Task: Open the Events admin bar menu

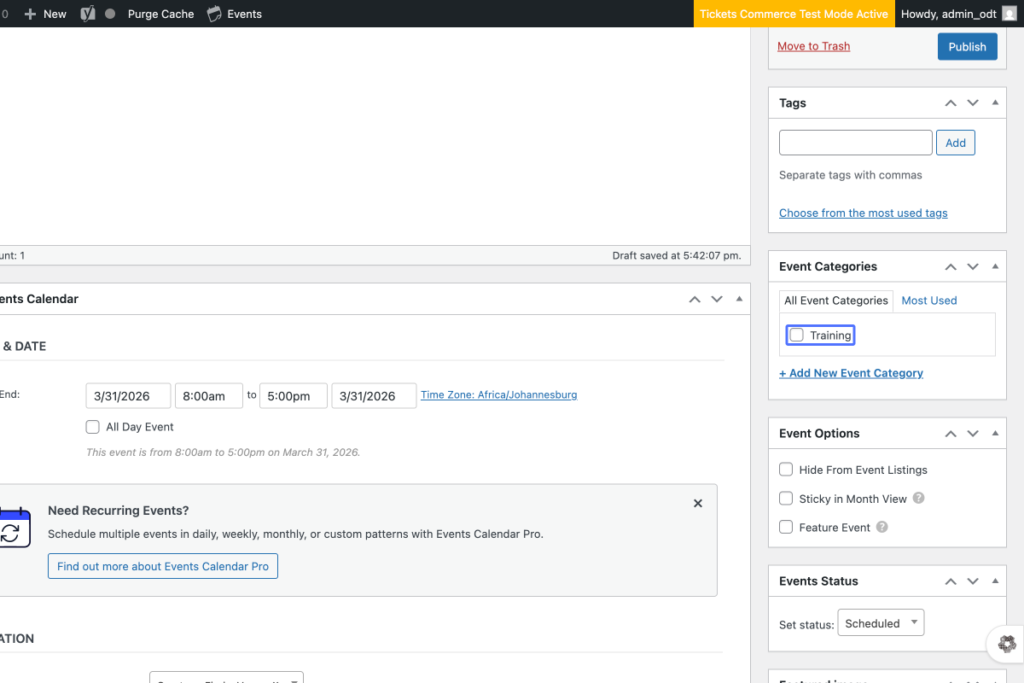Action: click(x=234, y=14)
